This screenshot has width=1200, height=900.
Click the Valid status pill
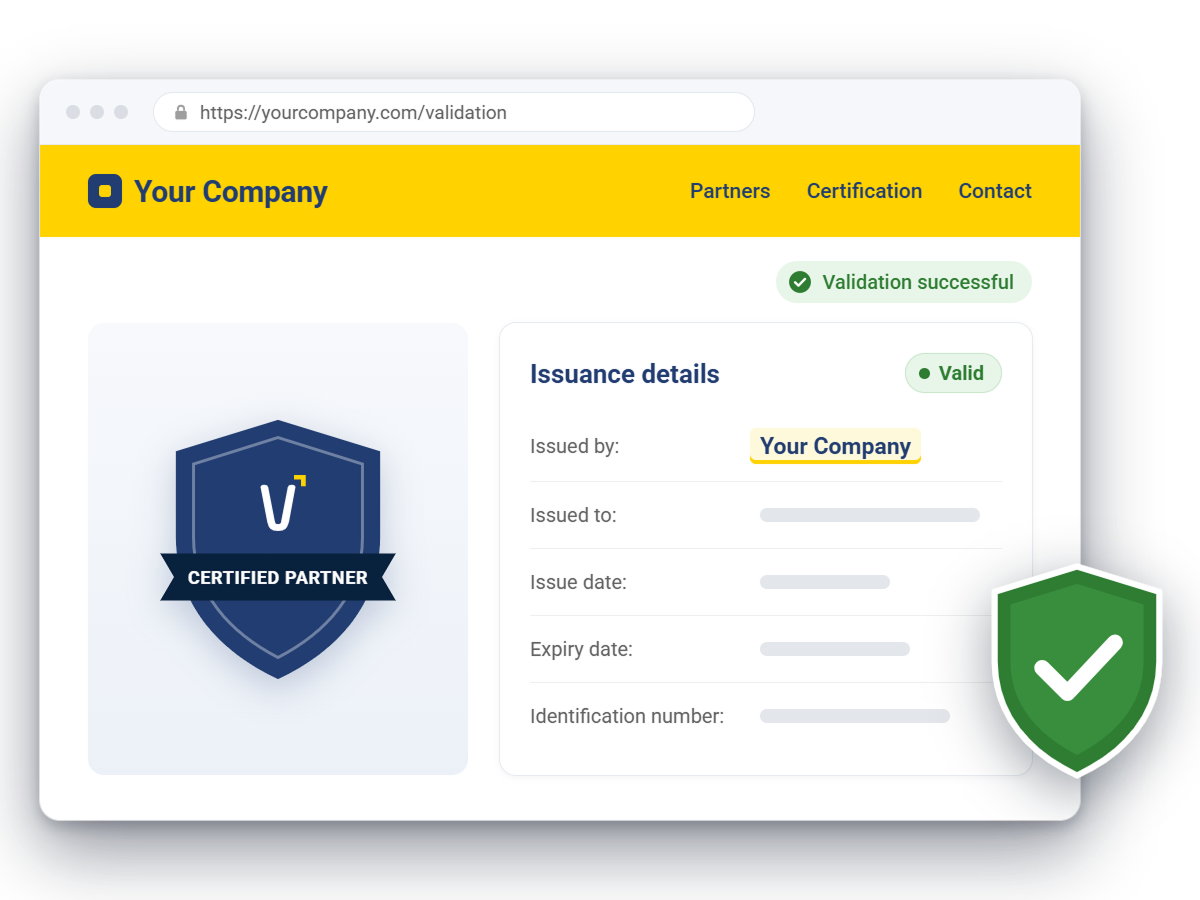[x=953, y=373]
